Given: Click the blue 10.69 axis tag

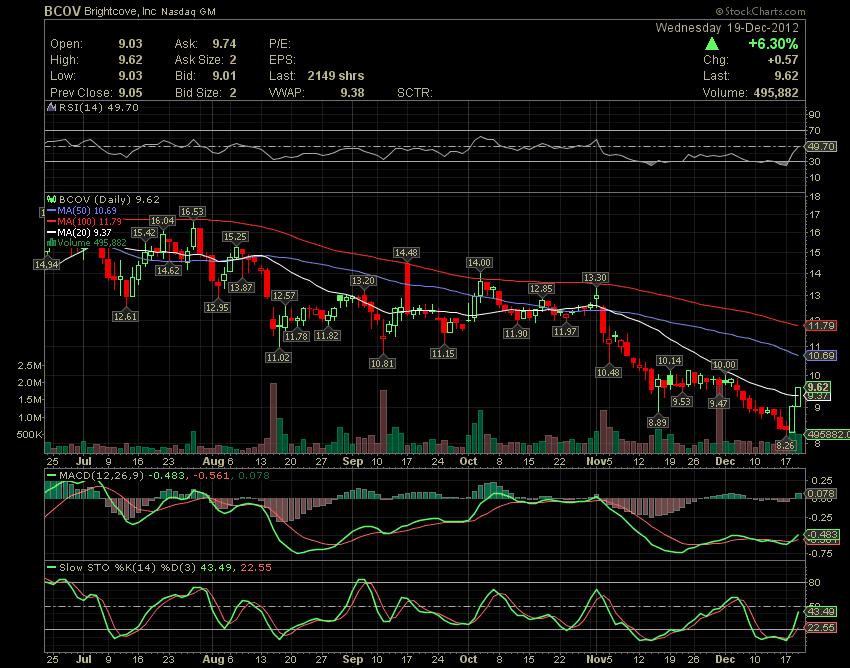Looking at the screenshot, I should (821, 356).
